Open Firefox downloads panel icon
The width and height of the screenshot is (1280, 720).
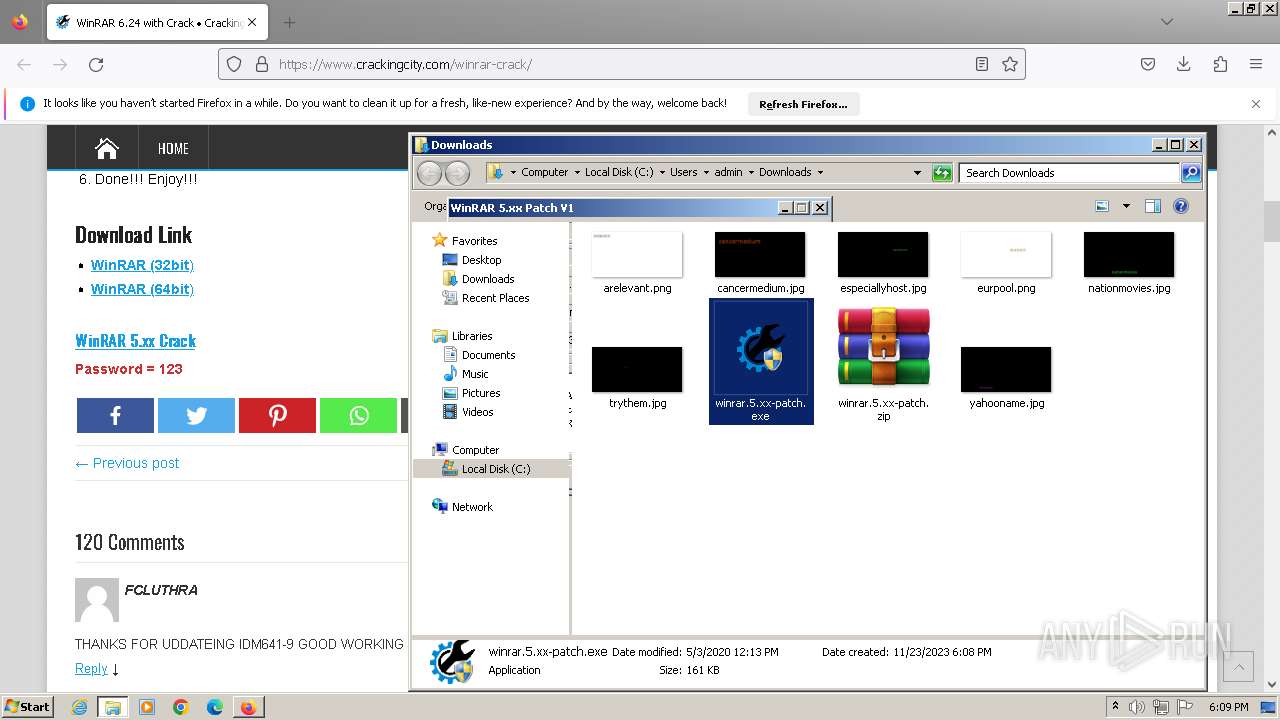[x=1183, y=64]
